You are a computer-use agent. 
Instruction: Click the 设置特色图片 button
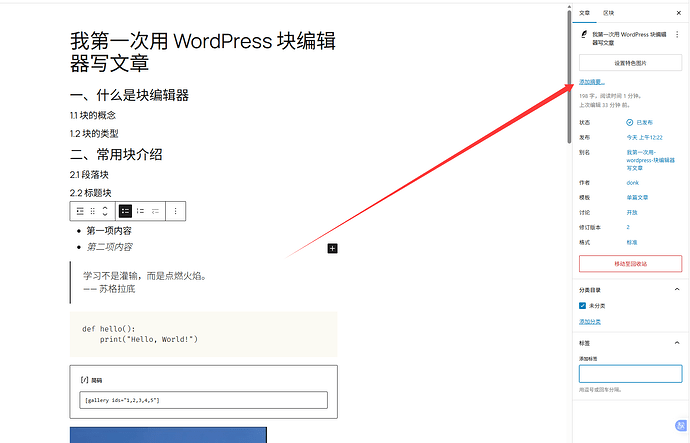click(x=631, y=63)
